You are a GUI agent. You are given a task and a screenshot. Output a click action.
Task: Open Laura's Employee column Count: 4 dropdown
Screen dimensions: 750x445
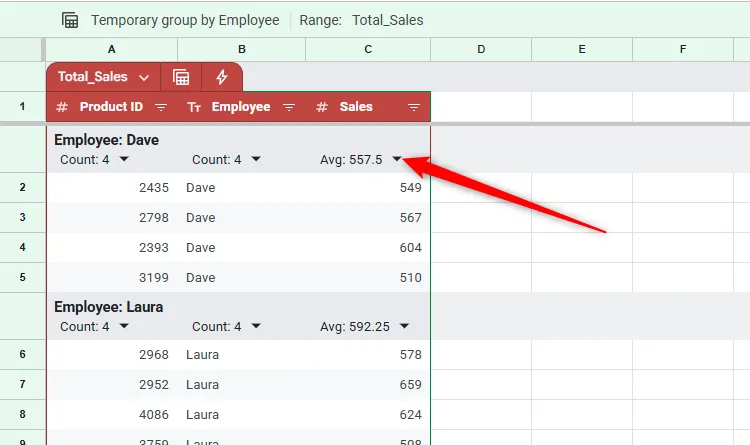pyautogui.click(x=256, y=326)
